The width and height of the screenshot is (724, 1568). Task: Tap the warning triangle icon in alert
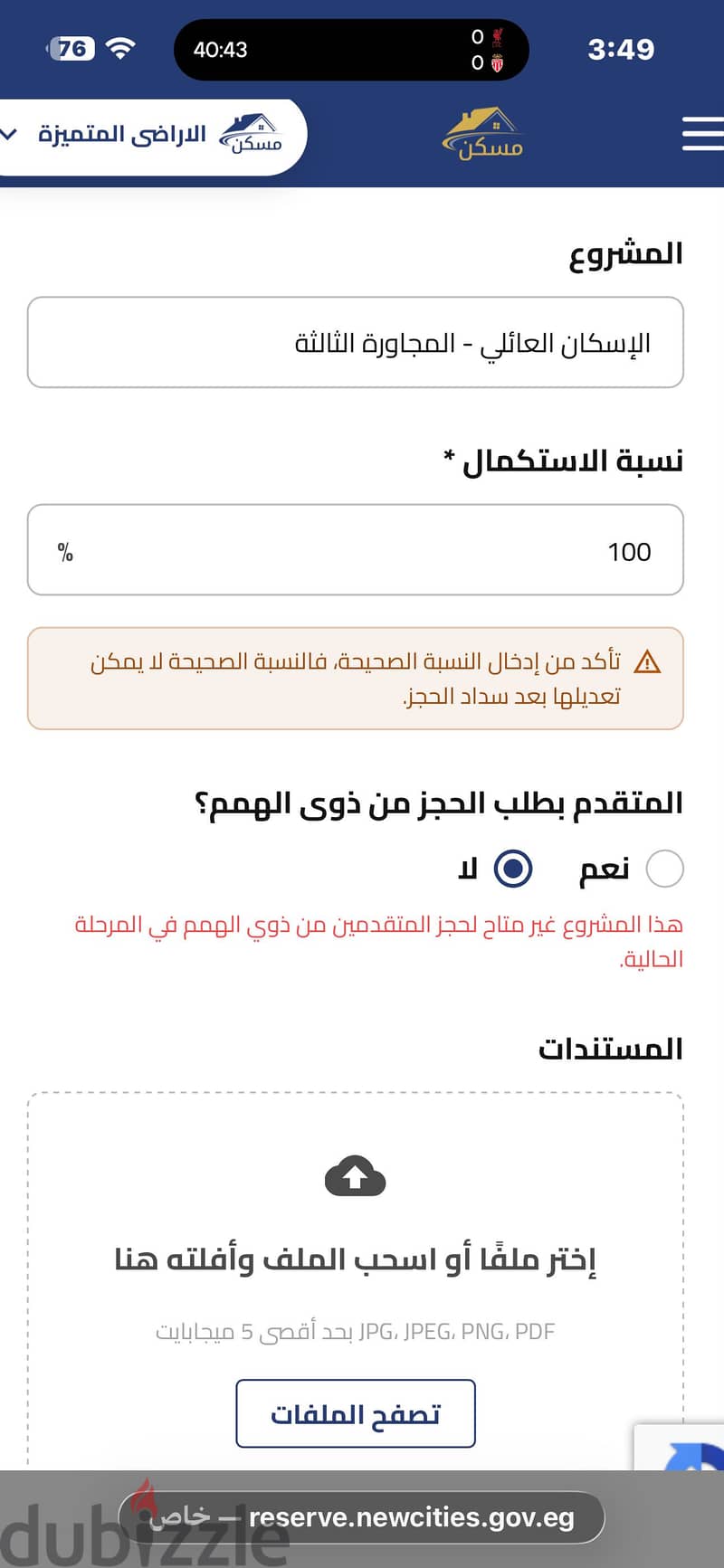point(647,662)
